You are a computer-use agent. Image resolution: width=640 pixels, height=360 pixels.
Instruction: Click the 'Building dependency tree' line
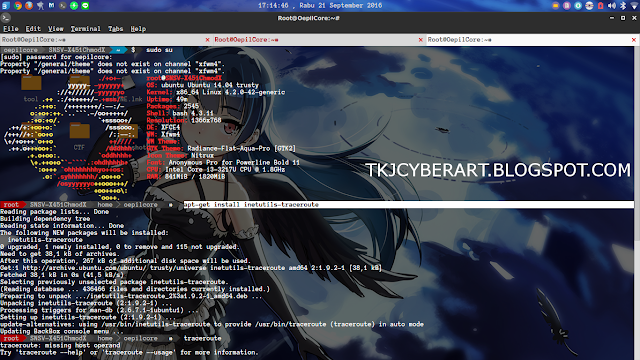45,218
